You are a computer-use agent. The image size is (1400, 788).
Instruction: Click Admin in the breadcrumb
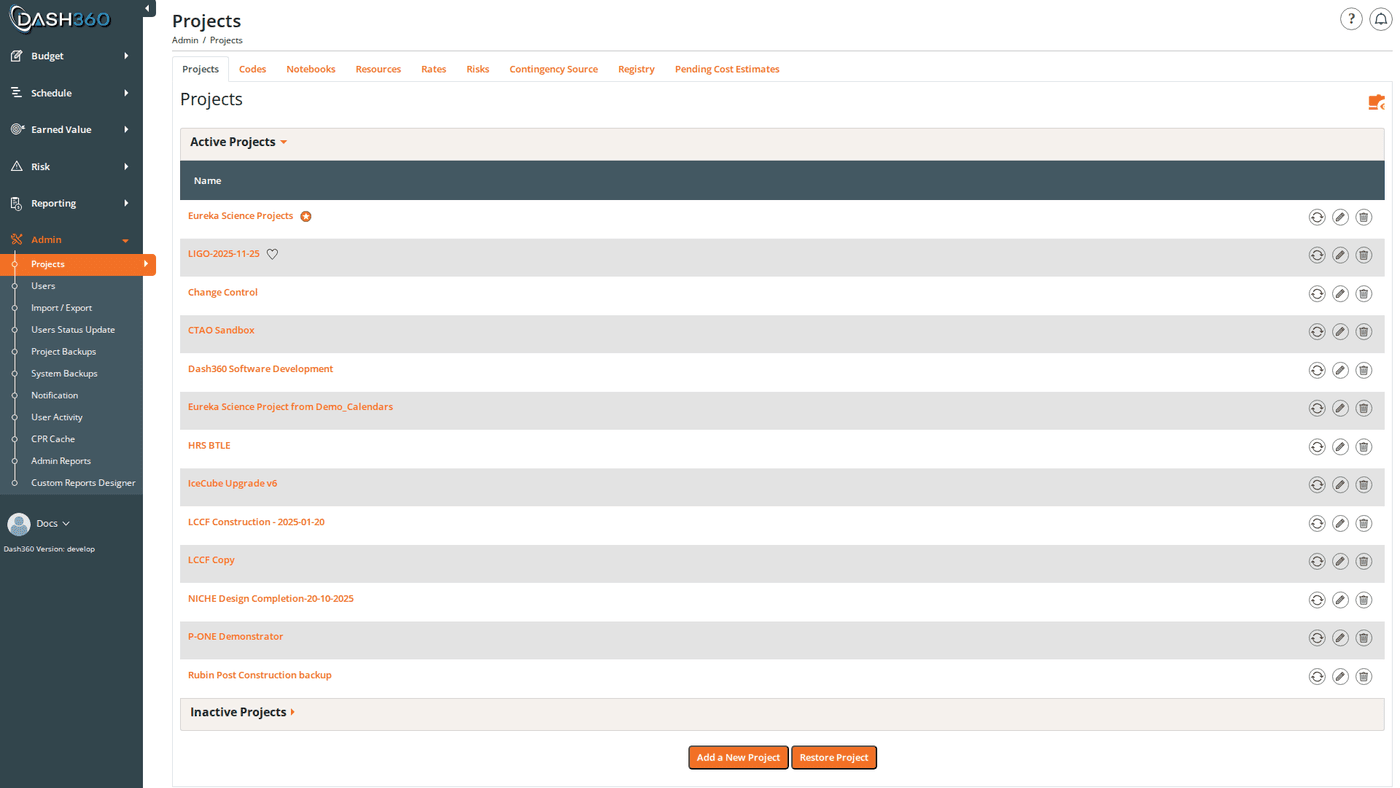pyautogui.click(x=185, y=40)
